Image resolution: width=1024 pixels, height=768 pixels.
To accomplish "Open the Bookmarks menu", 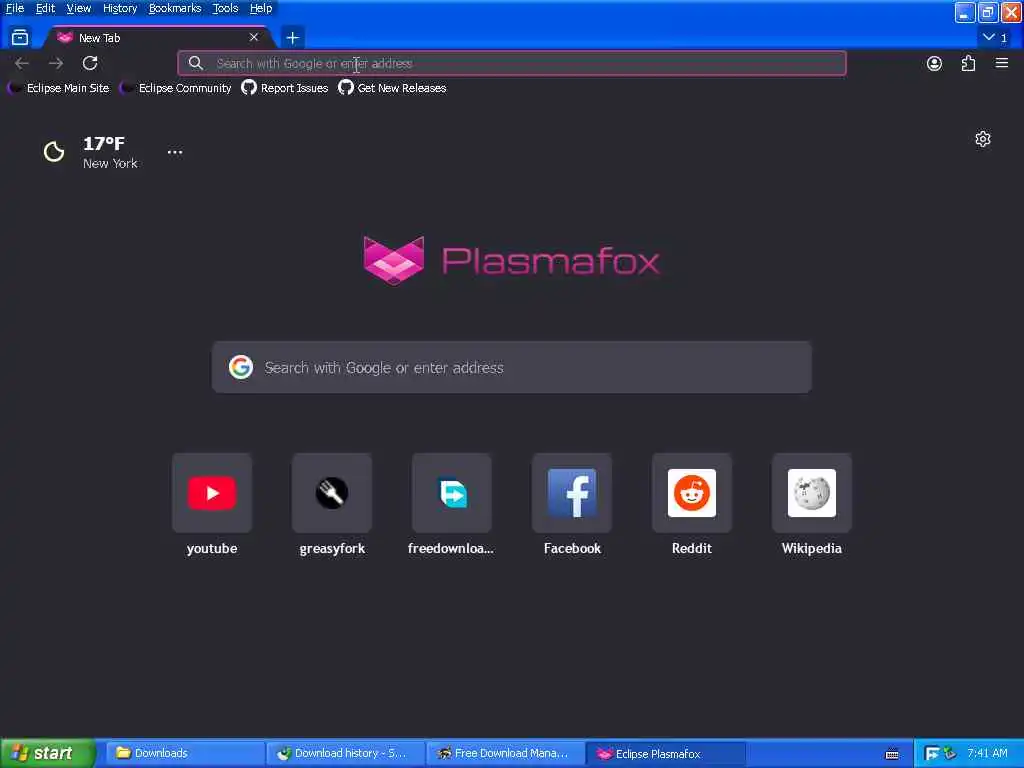I will click(174, 8).
